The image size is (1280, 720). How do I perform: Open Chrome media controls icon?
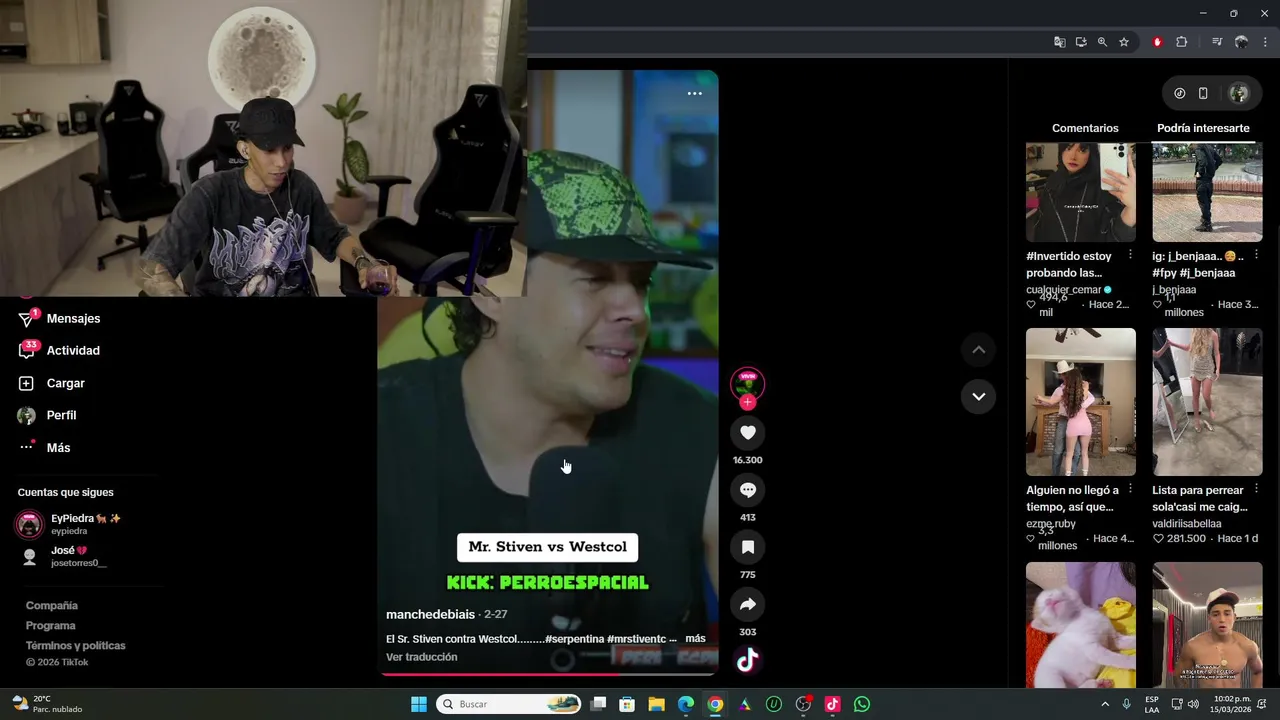coord(1217,42)
